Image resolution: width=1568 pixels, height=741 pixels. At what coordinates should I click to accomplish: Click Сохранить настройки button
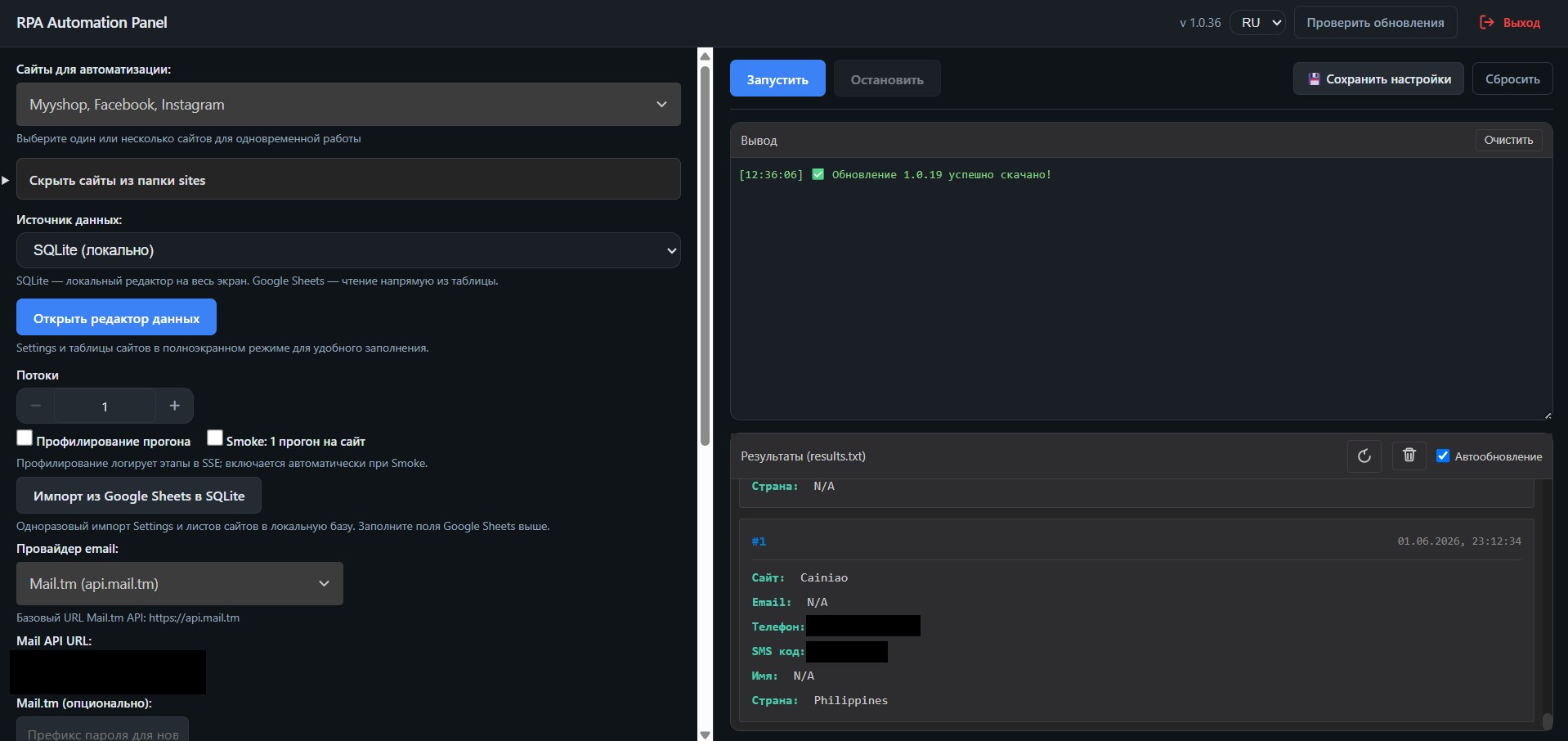pyautogui.click(x=1378, y=79)
